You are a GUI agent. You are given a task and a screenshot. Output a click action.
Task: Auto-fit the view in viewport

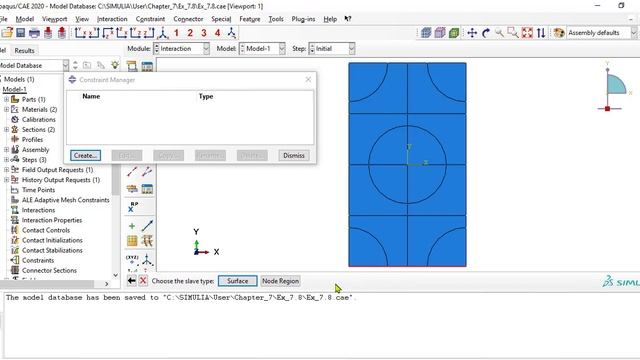point(527,33)
